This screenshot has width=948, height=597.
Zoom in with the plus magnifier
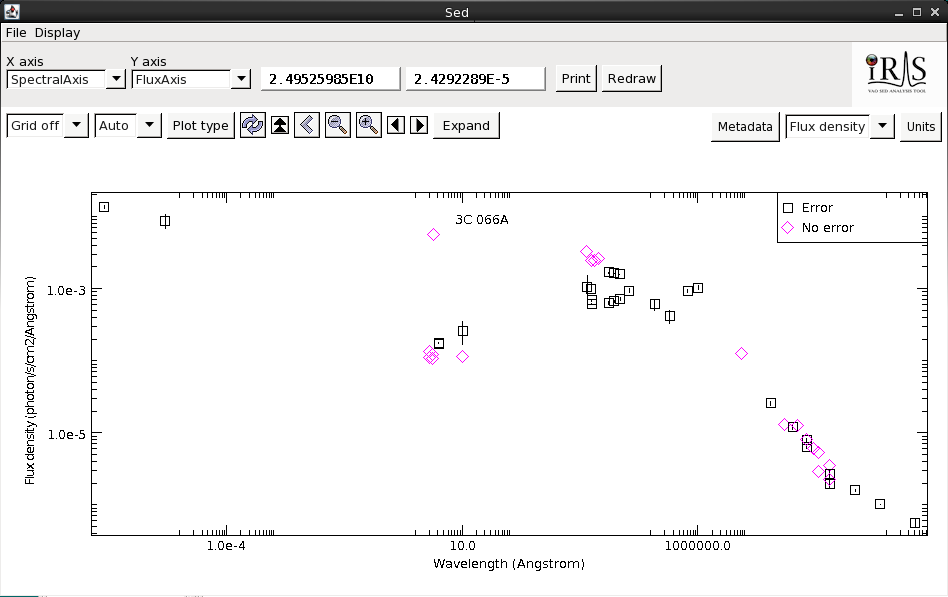point(369,125)
